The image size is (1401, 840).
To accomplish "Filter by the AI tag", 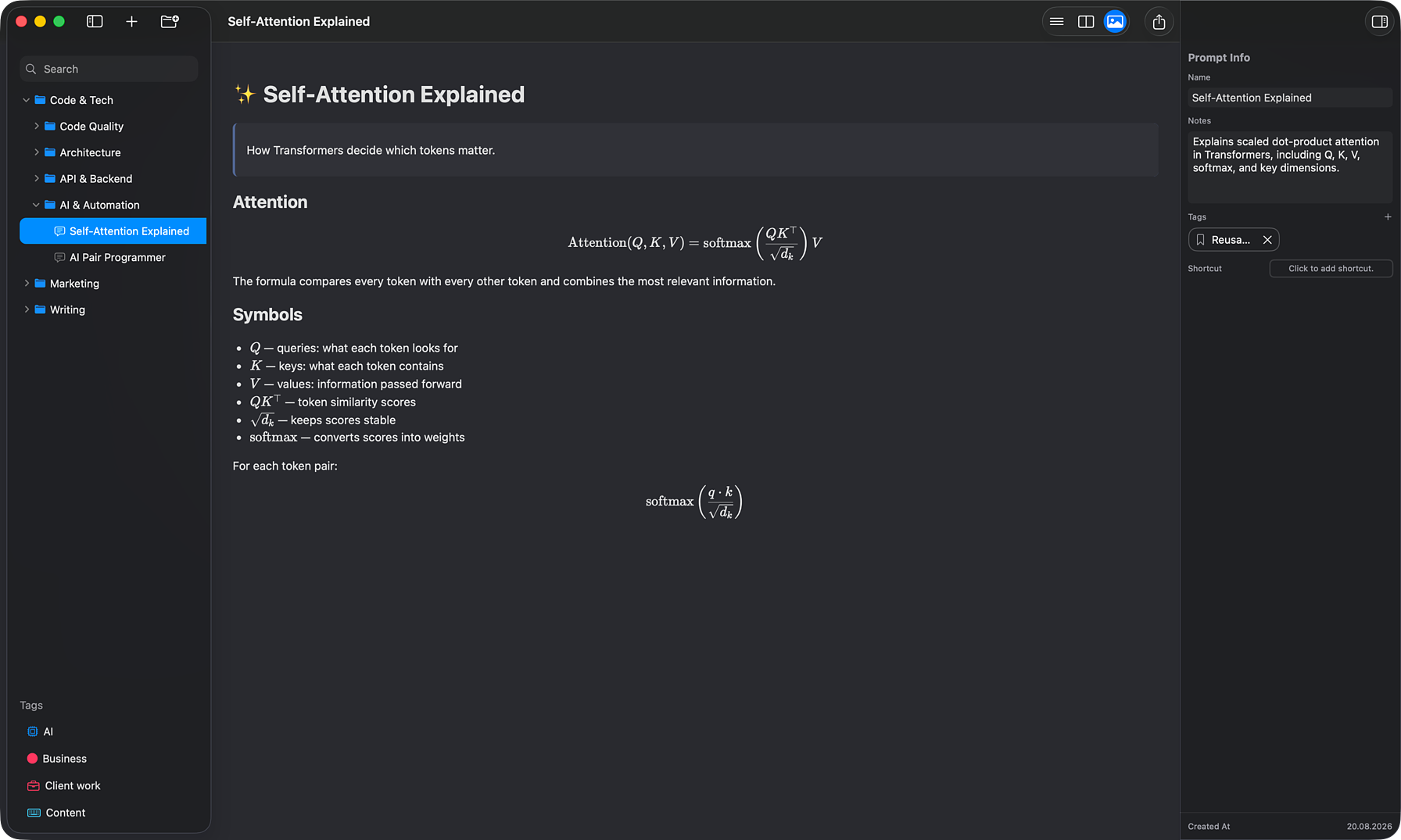I will [x=41, y=731].
